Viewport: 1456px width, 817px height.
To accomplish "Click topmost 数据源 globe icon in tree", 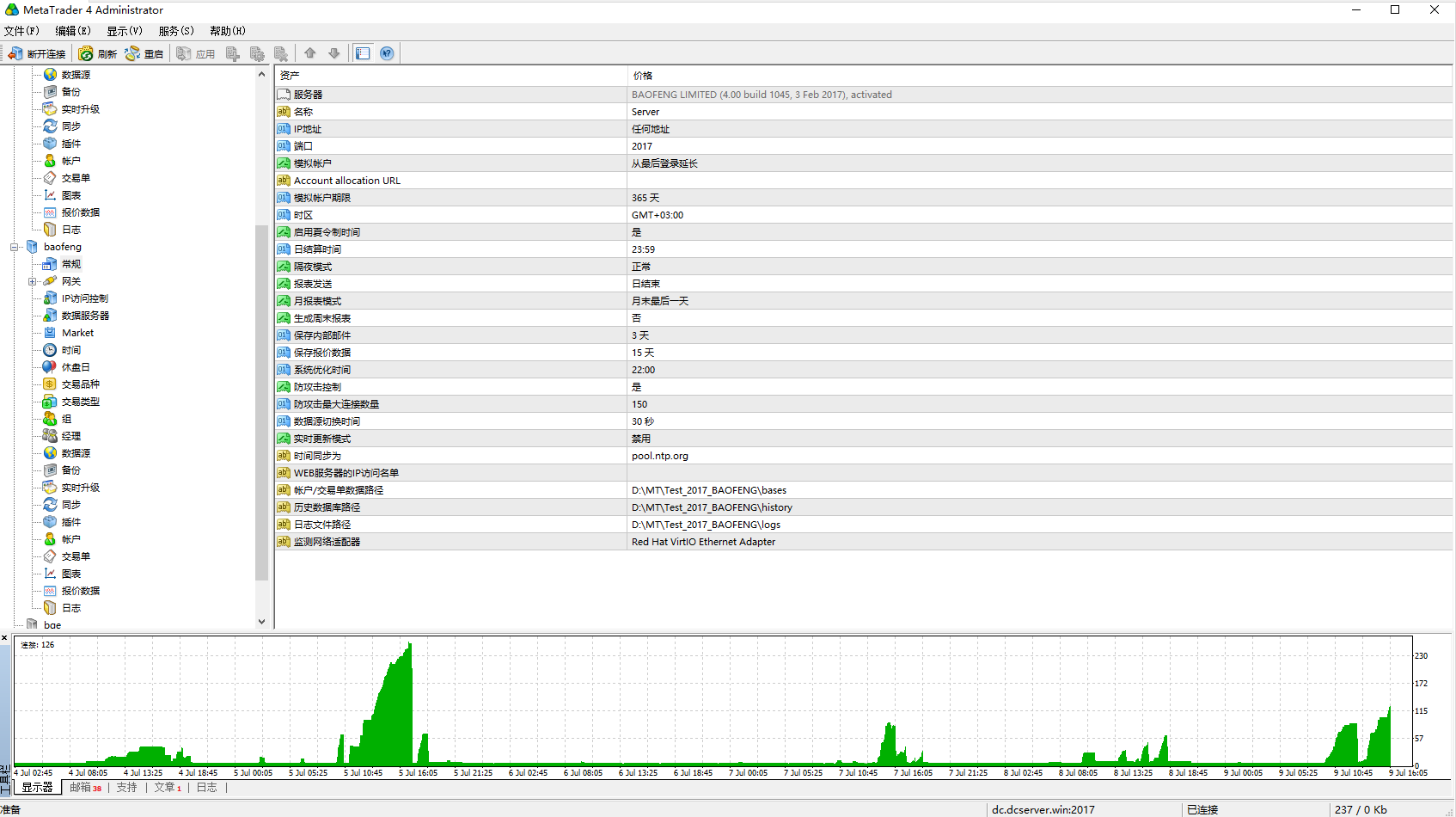I will tap(50, 75).
